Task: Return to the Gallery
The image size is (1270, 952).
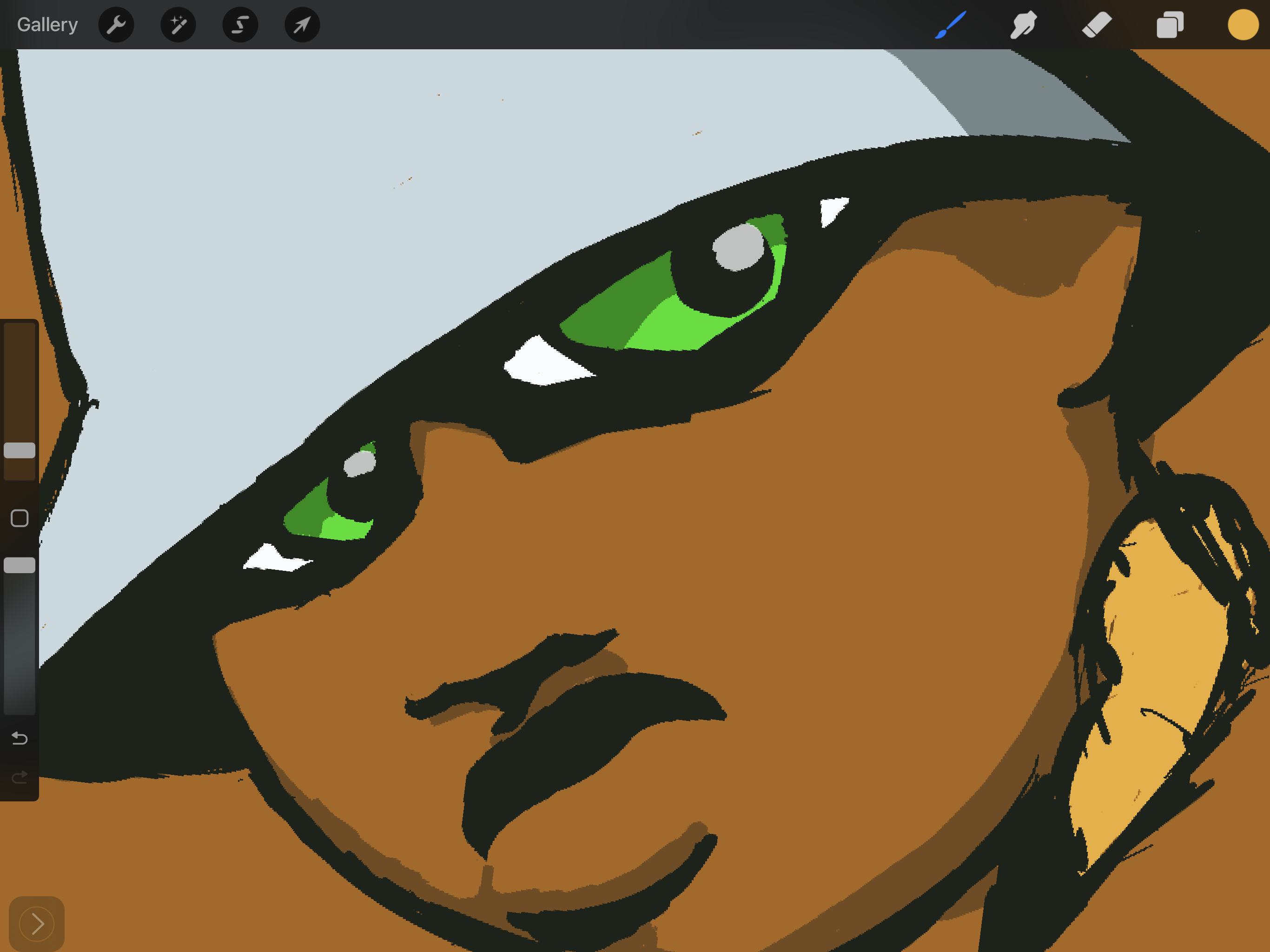Action: [x=47, y=25]
